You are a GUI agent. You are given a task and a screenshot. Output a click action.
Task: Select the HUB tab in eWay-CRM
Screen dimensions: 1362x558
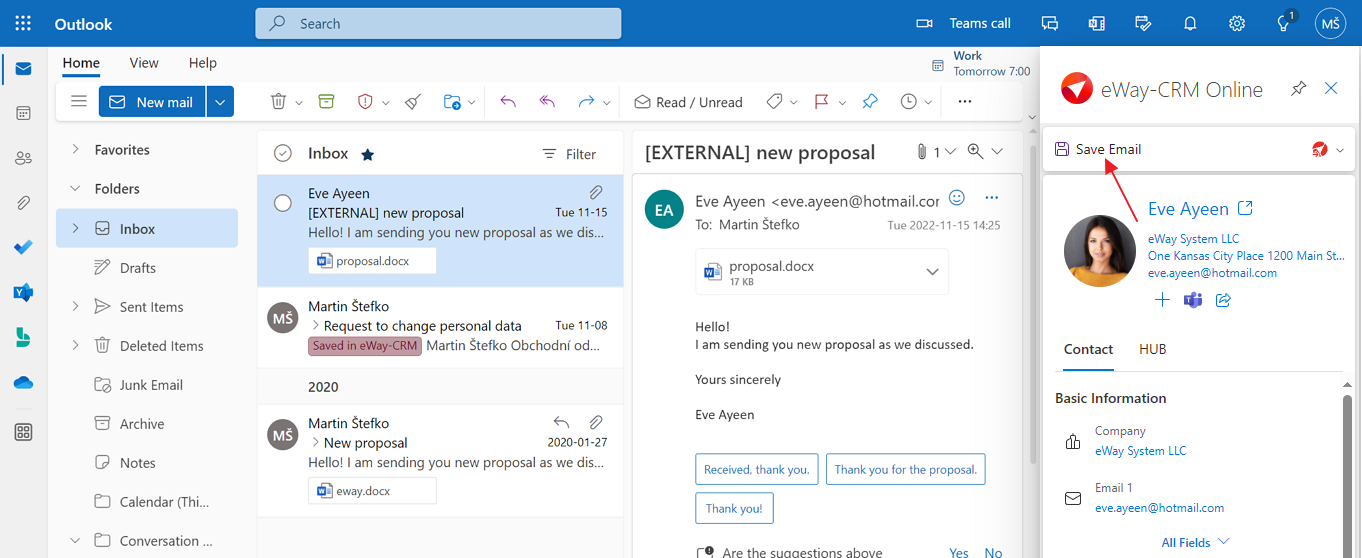(1152, 349)
